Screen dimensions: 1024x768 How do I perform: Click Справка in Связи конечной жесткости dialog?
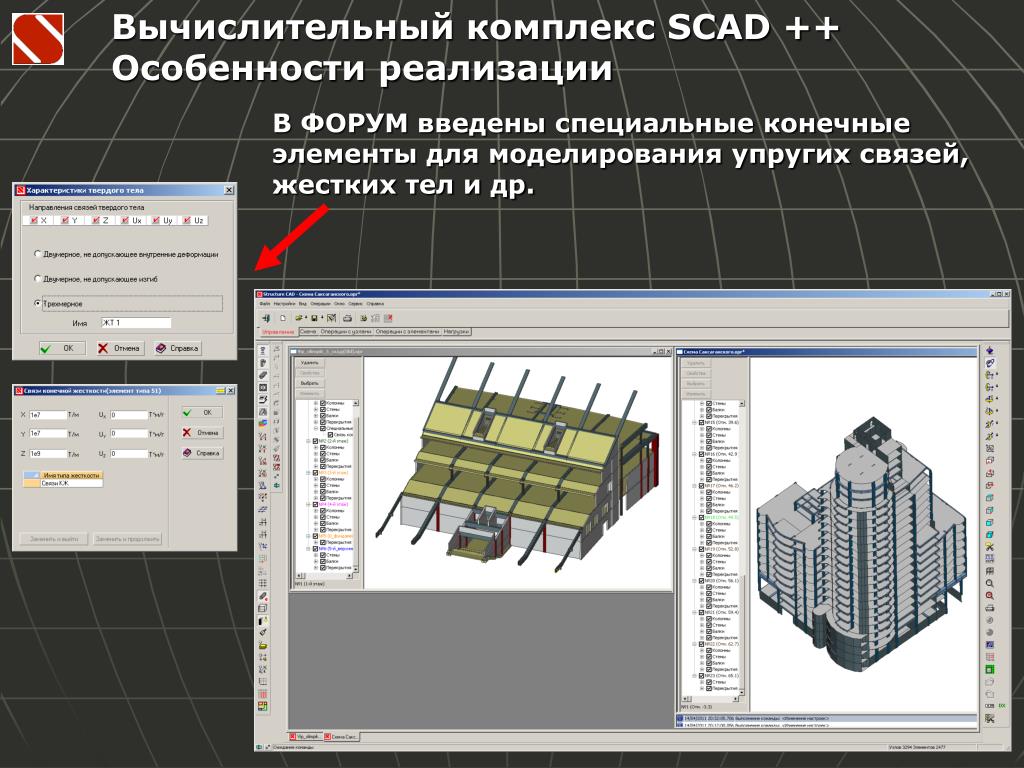click(x=202, y=453)
